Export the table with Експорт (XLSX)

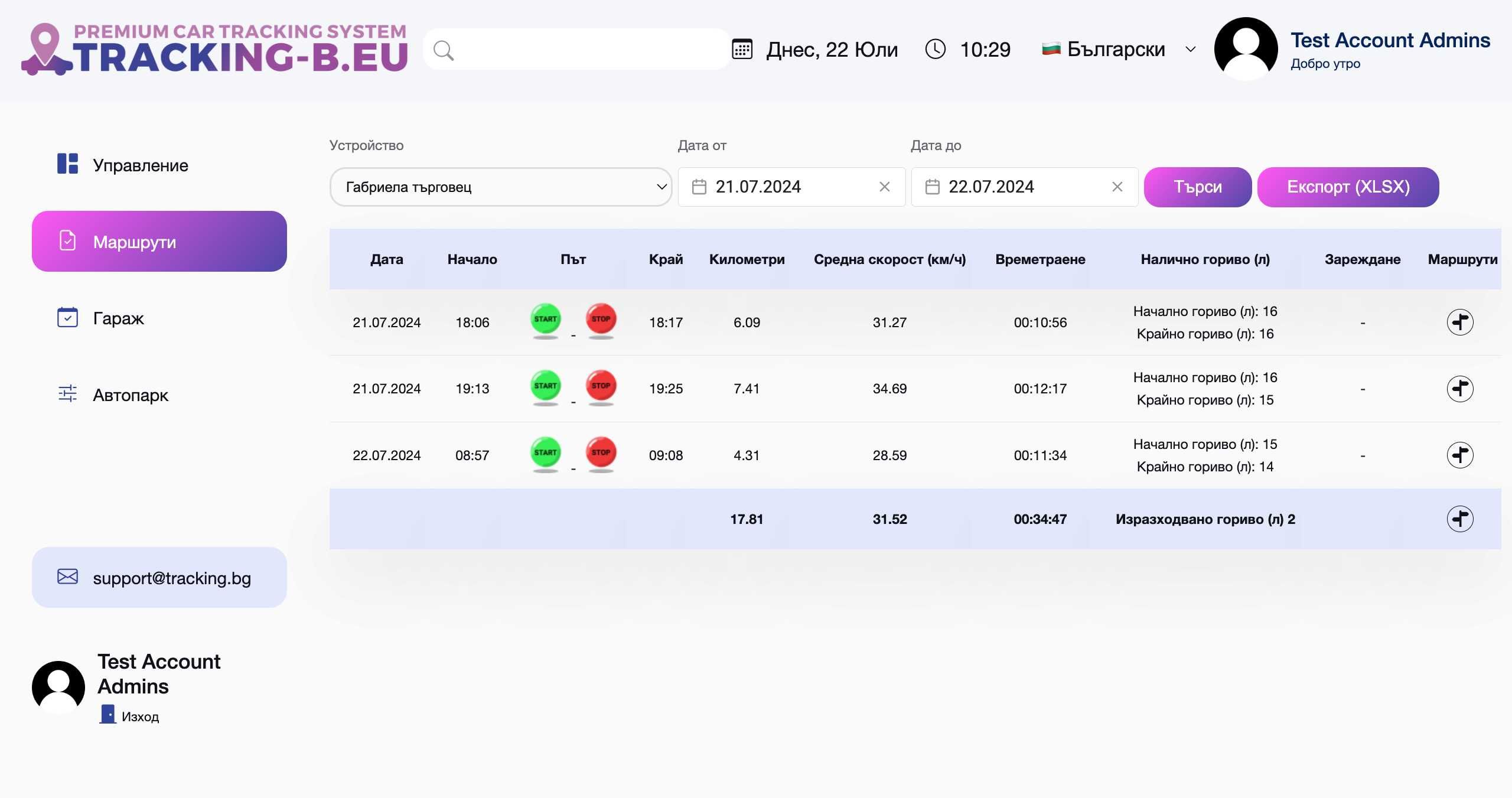coord(1348,187)
